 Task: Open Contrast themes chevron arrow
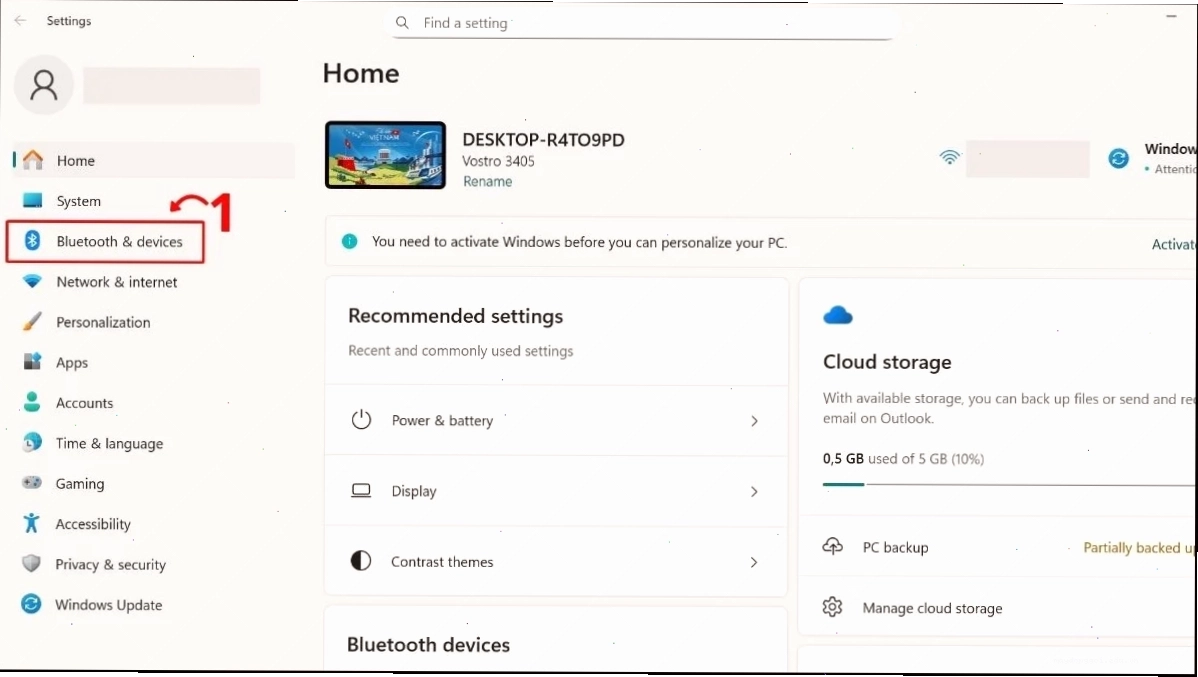pyautogui.click(x=754, y=562)
